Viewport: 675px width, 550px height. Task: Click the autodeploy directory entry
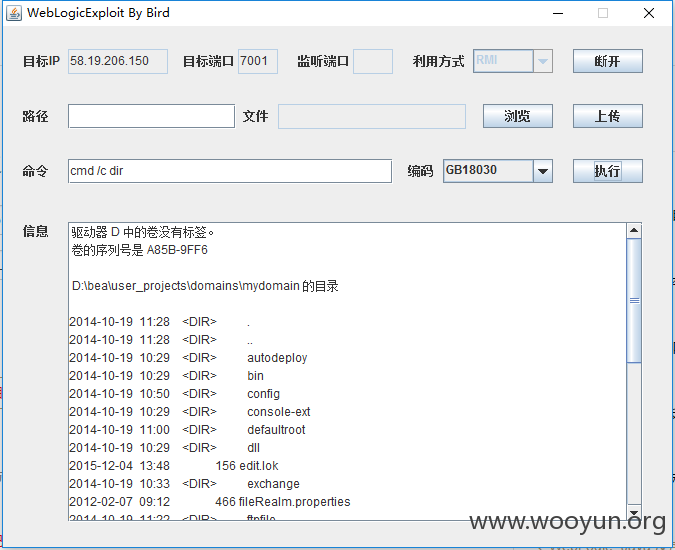pos(277,358)
